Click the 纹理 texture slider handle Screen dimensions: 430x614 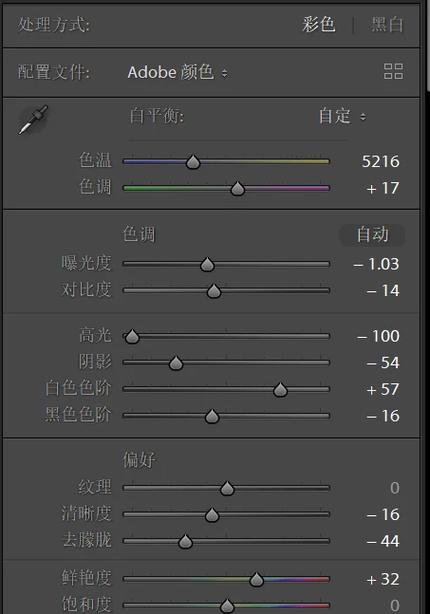coord(227,488)
